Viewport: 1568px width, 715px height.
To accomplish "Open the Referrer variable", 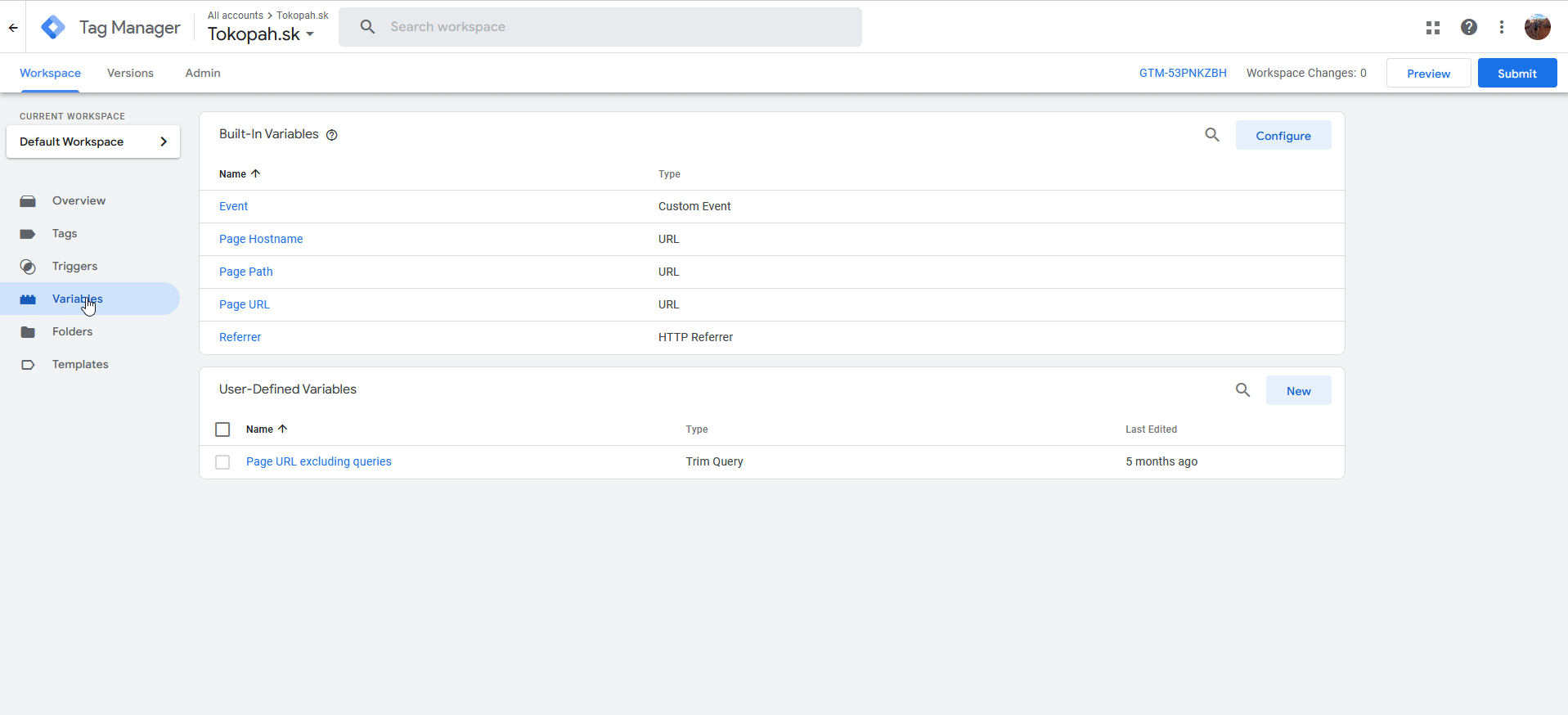I will point(240,337).
